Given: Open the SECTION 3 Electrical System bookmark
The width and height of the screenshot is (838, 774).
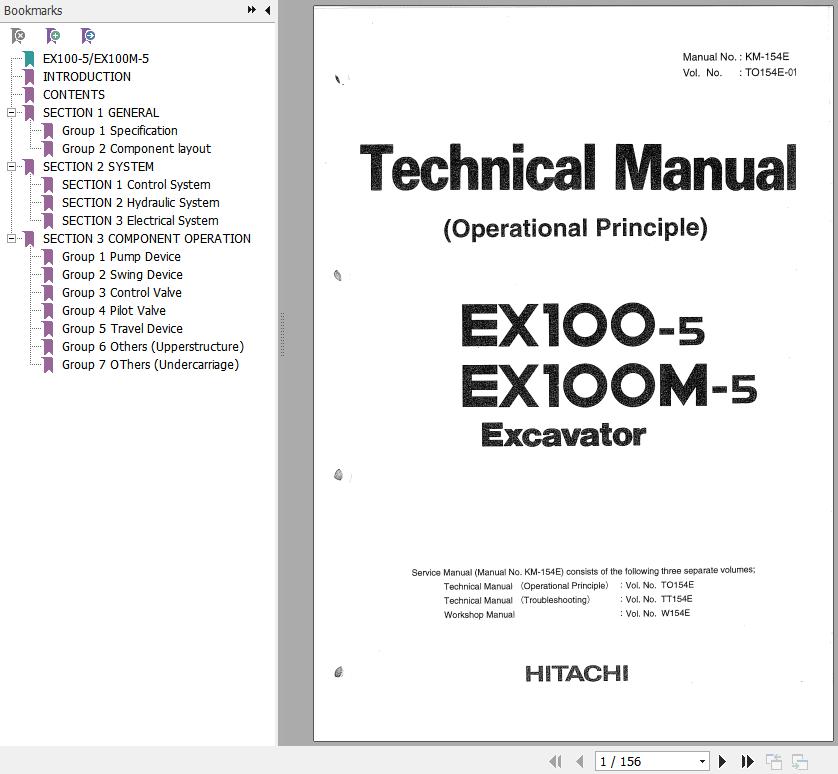Looking at the screenshot, I should pos(140,221).
